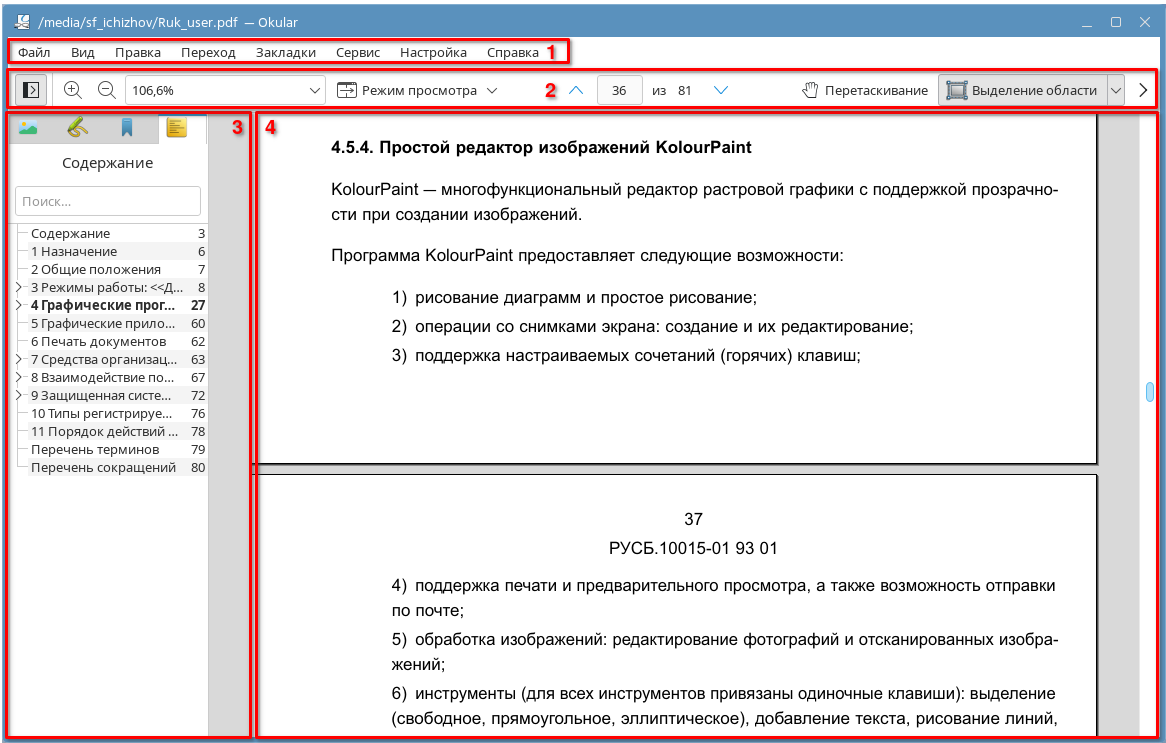Open the thumbnails sidebar tab
Image resolution: width=1166 pixels, height=743 pixels.
tap(29, 128)
